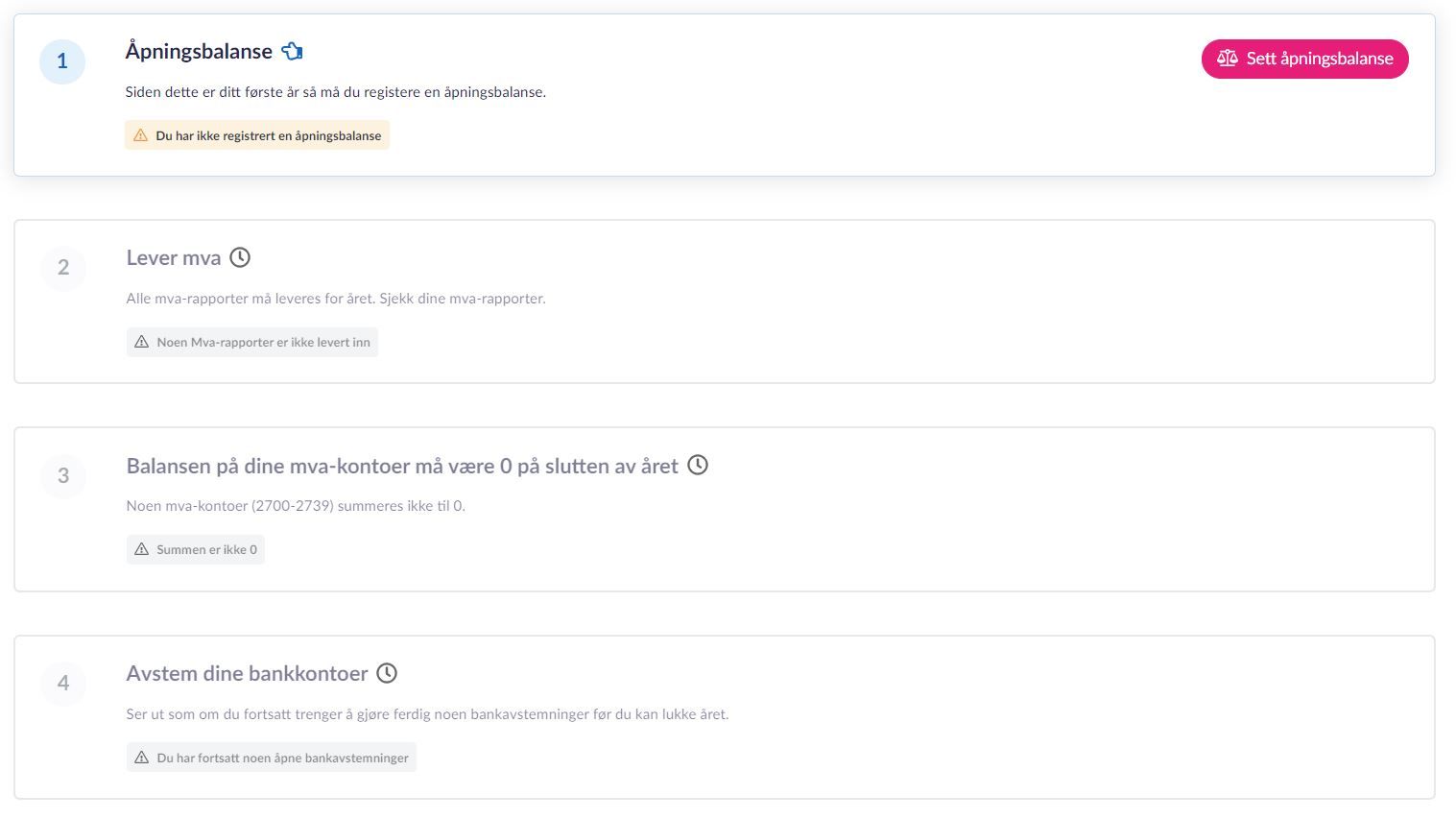Click the orange warning triangle in the åpningsbalanse alert
Viewport: 1456px width, 819px height.
pos(140,135)
